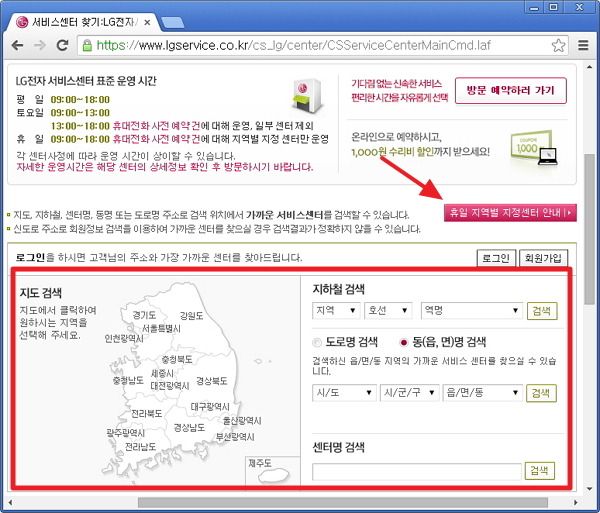Open 휴일 지역별 지정센터 안내 link
The height and width of the screenshot is (513, 600).
pyautogui.click(x=510, y=212)
